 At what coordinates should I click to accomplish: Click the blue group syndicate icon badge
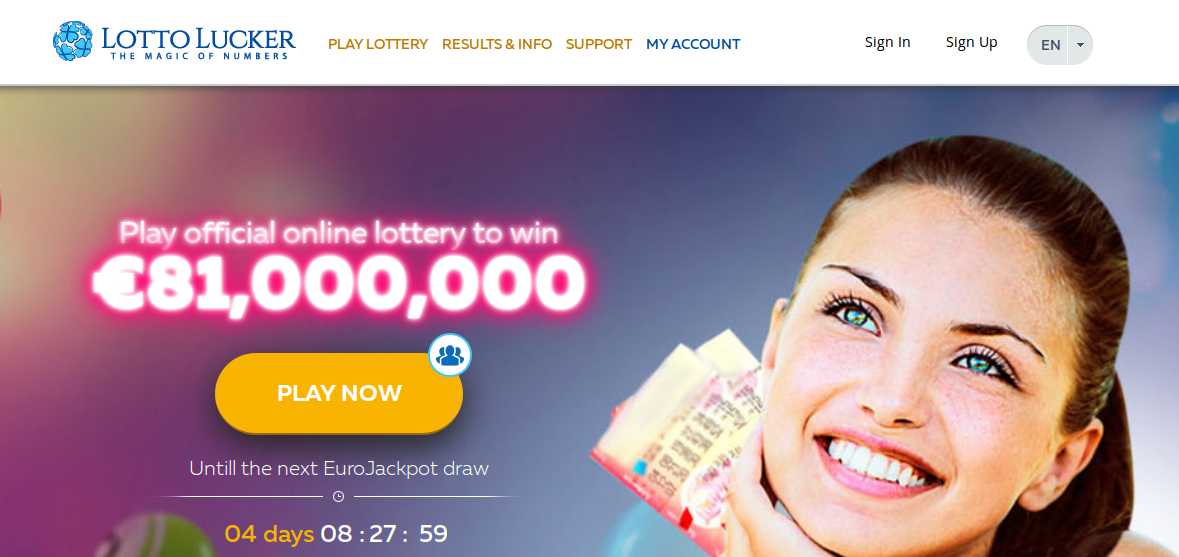(x=450, y=355)
